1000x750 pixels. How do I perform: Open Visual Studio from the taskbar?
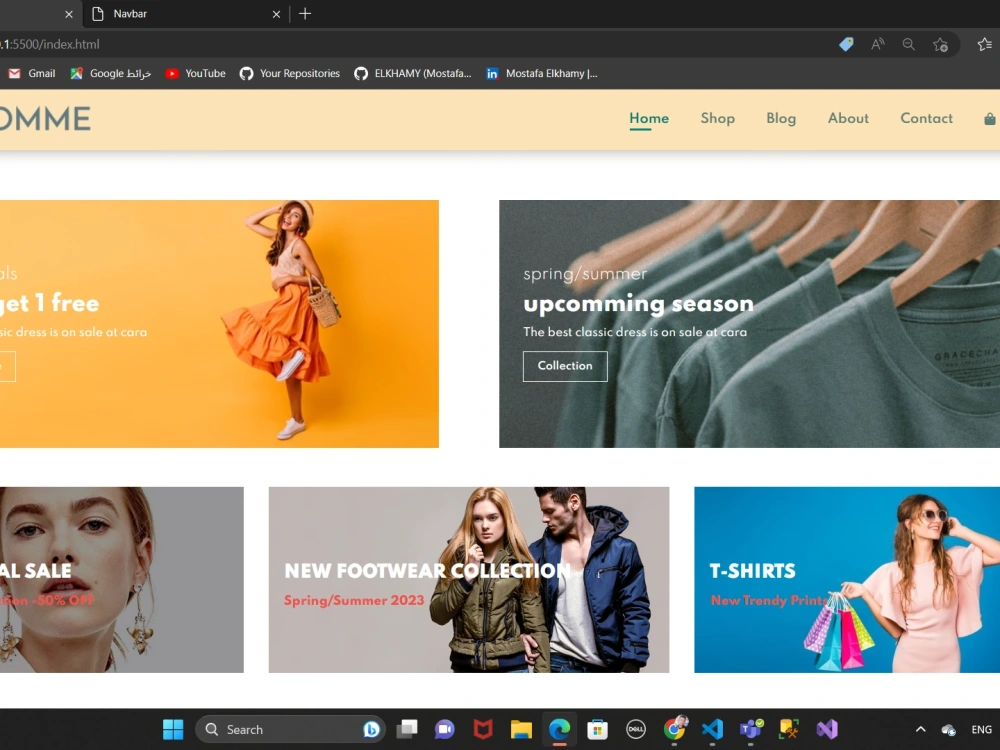click(827, 729)
